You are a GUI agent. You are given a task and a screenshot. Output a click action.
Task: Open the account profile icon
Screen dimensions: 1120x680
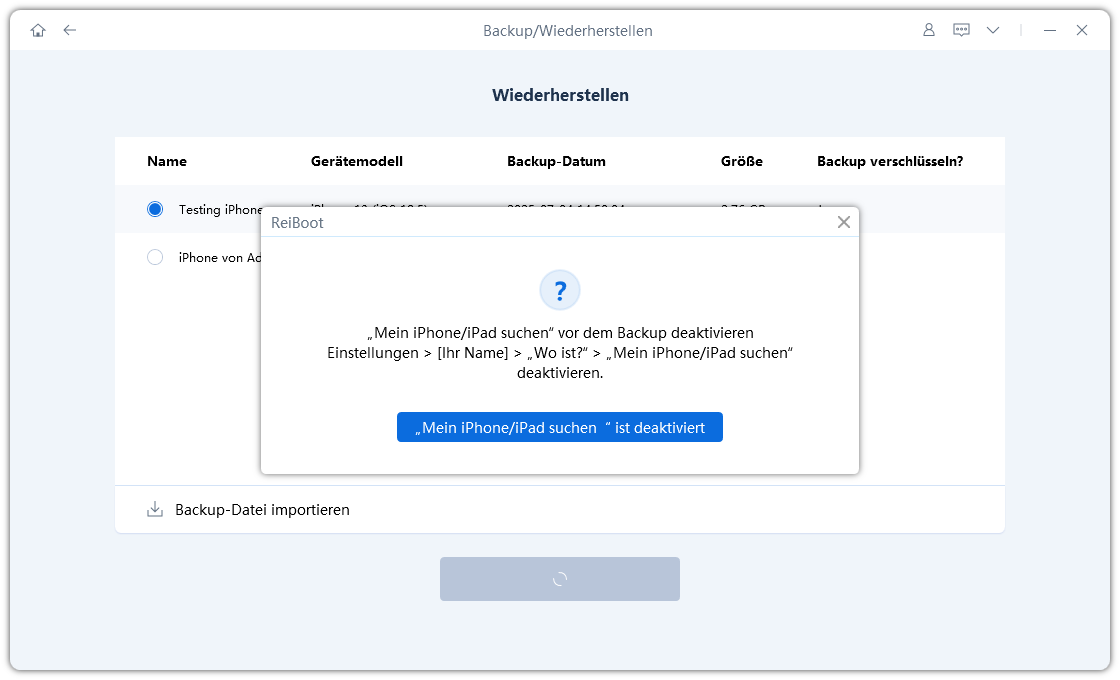(928, 30)
